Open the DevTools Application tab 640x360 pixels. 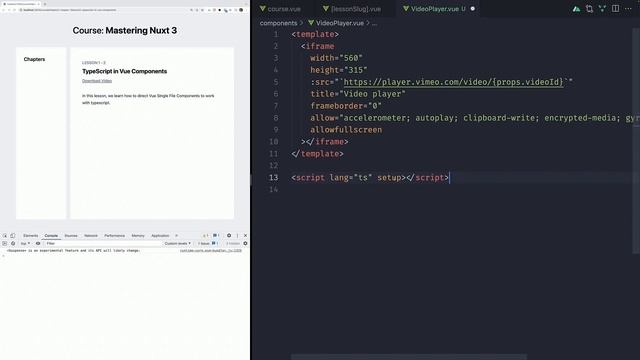pos(160,236)
